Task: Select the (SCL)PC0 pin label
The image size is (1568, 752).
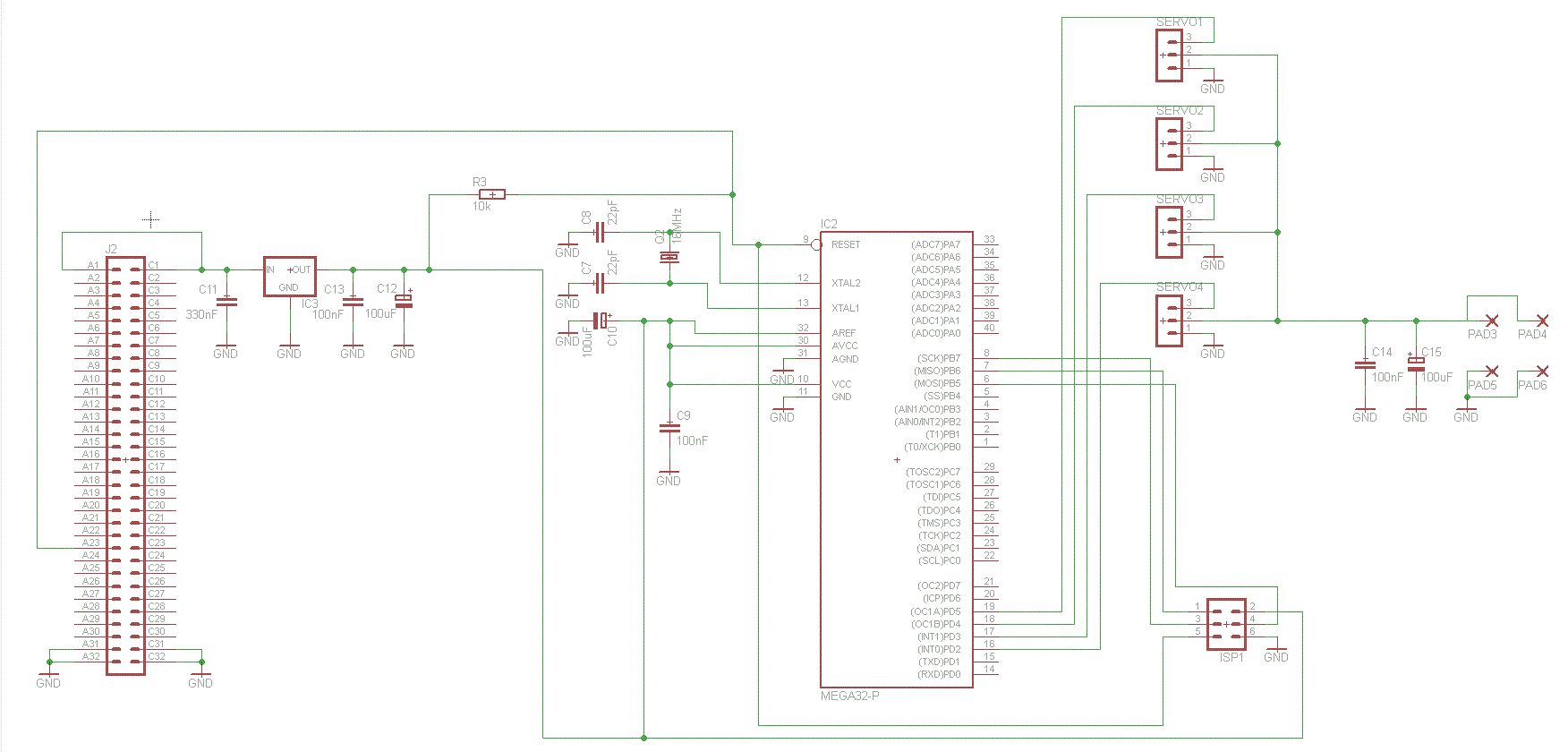Action: [940, 561]
